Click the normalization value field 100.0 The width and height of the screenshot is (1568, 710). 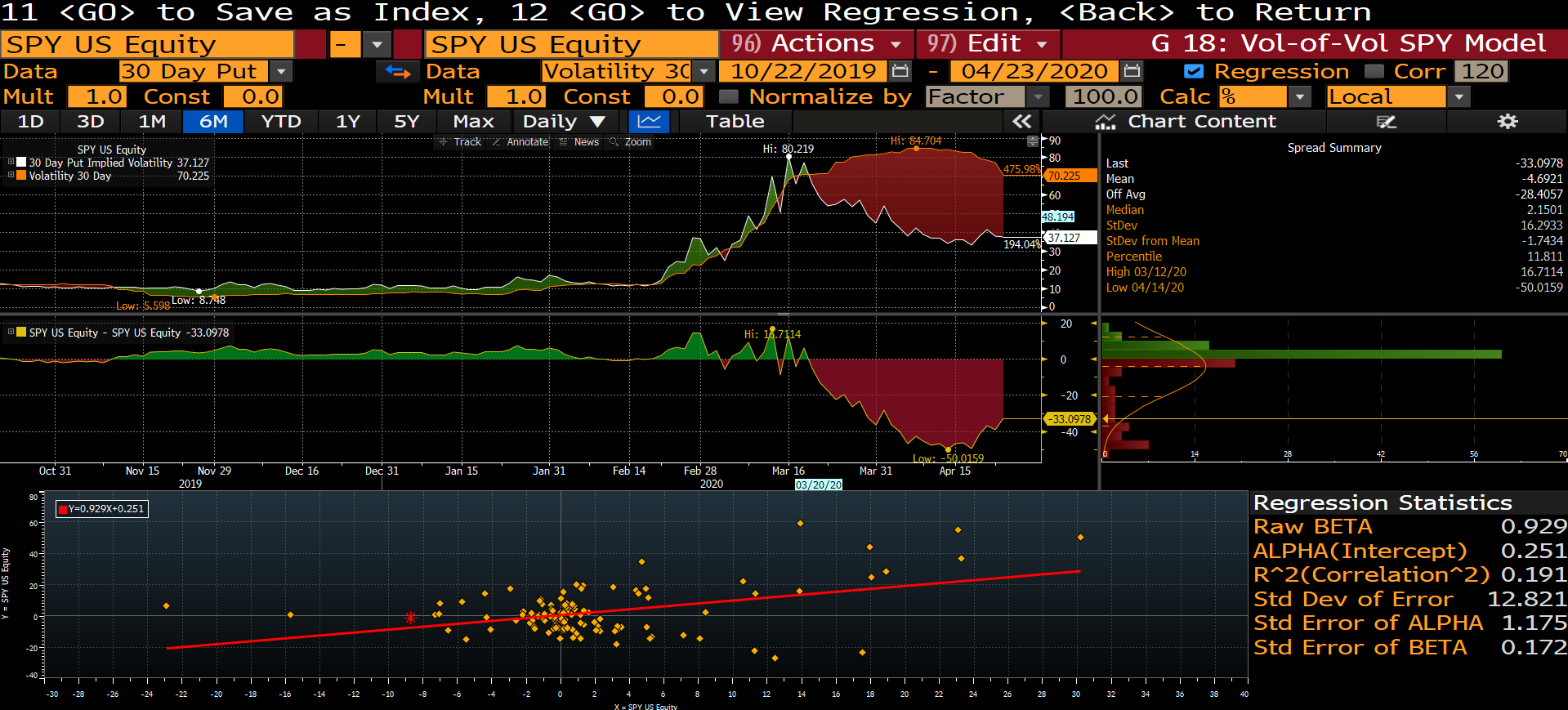point(1104,97)
